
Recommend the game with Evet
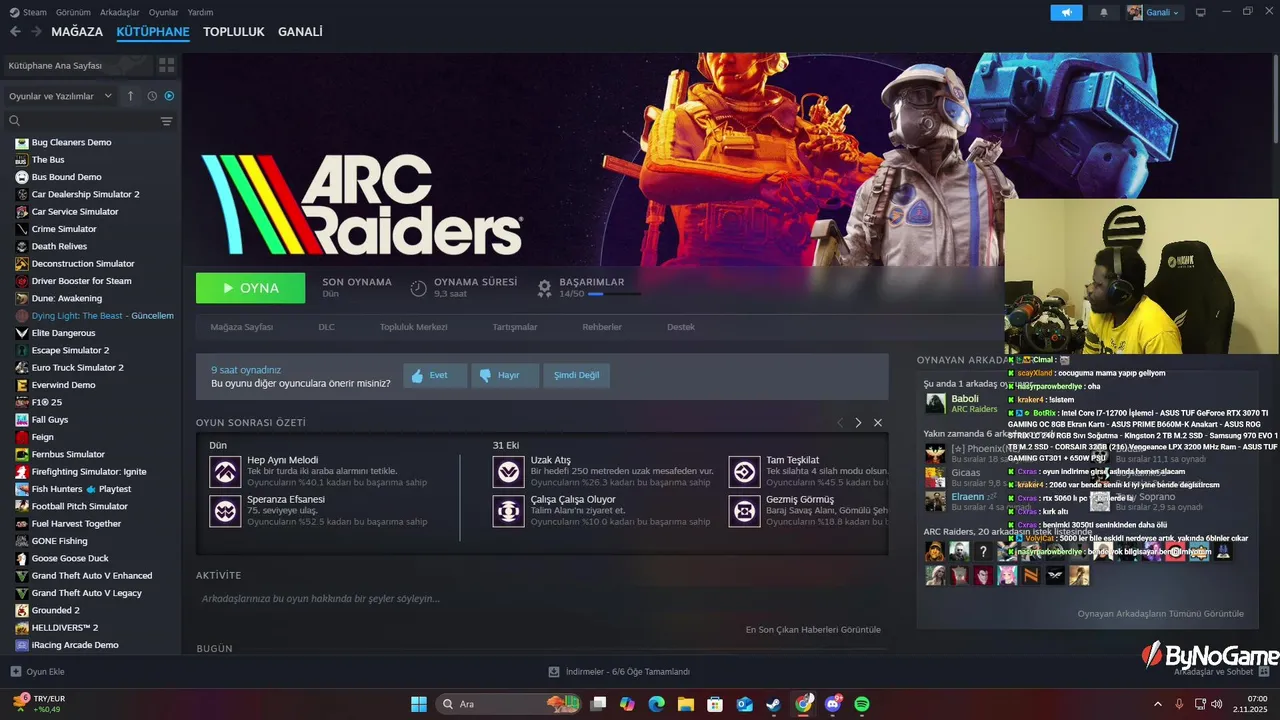coord(435,375)
